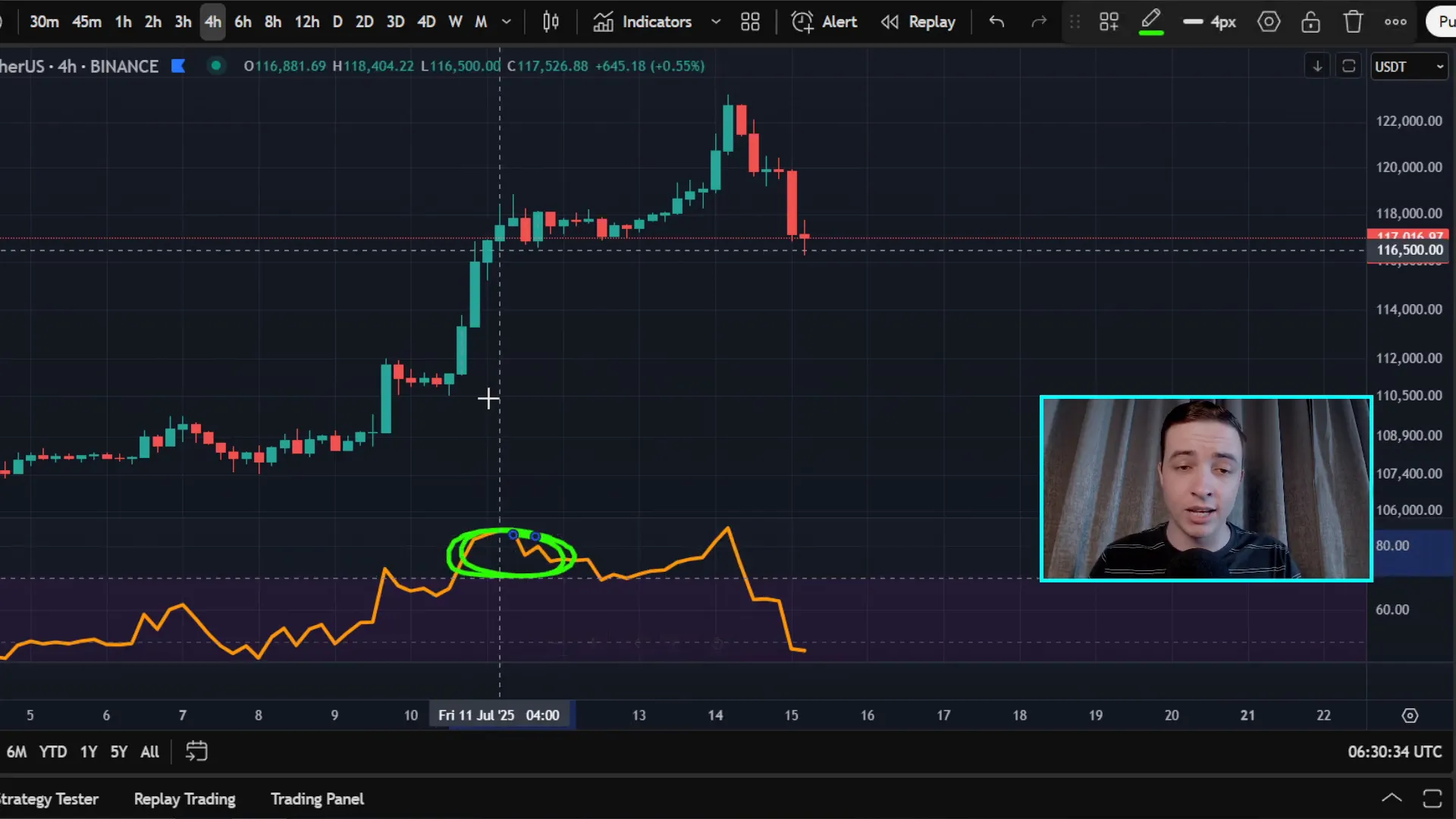
Task: Change the drawing line color pencil
Action: [1151, 22]
